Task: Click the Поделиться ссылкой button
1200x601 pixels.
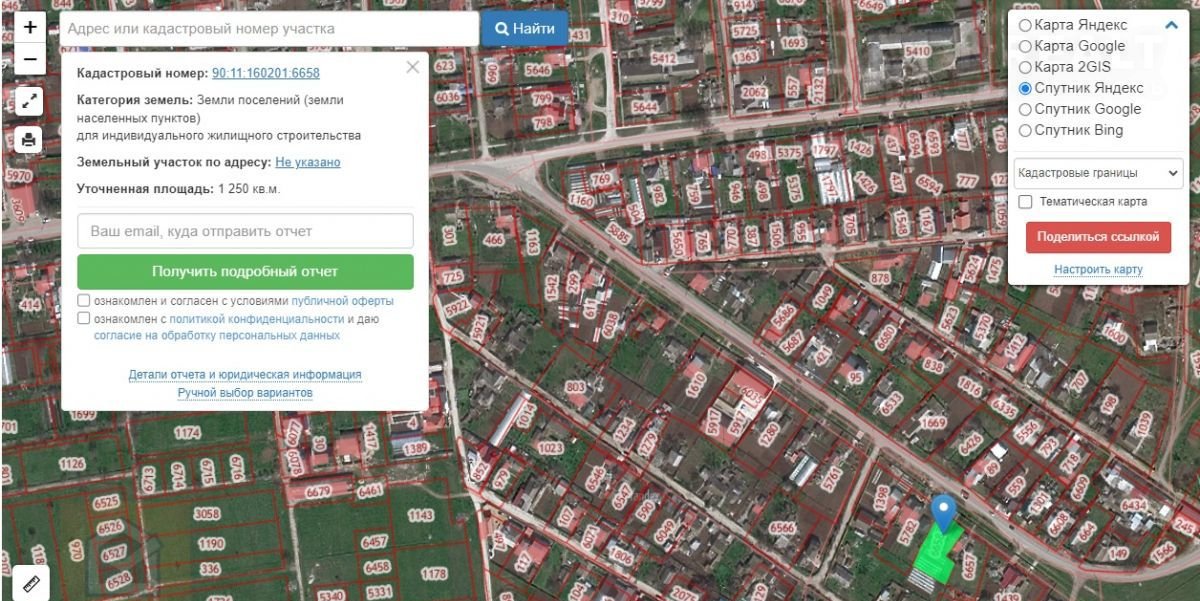Action: 1098,237
